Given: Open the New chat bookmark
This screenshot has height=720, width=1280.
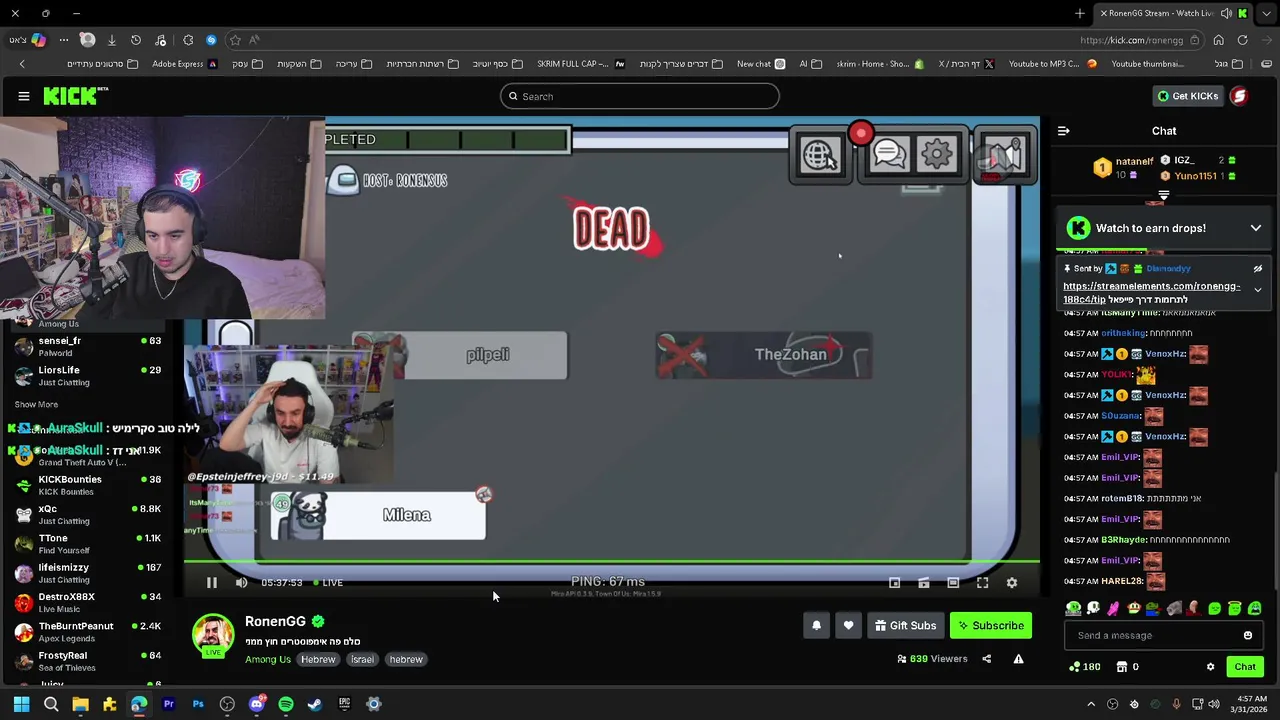Looking at the screenshot, I should [x=761, y=64].
